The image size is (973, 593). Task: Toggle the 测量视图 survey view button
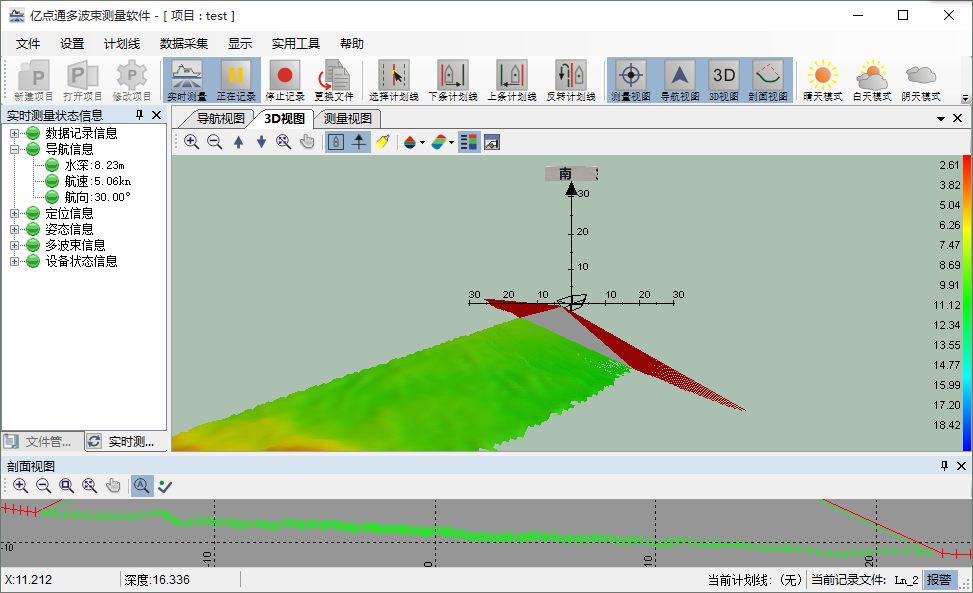[x=630, y=81]
